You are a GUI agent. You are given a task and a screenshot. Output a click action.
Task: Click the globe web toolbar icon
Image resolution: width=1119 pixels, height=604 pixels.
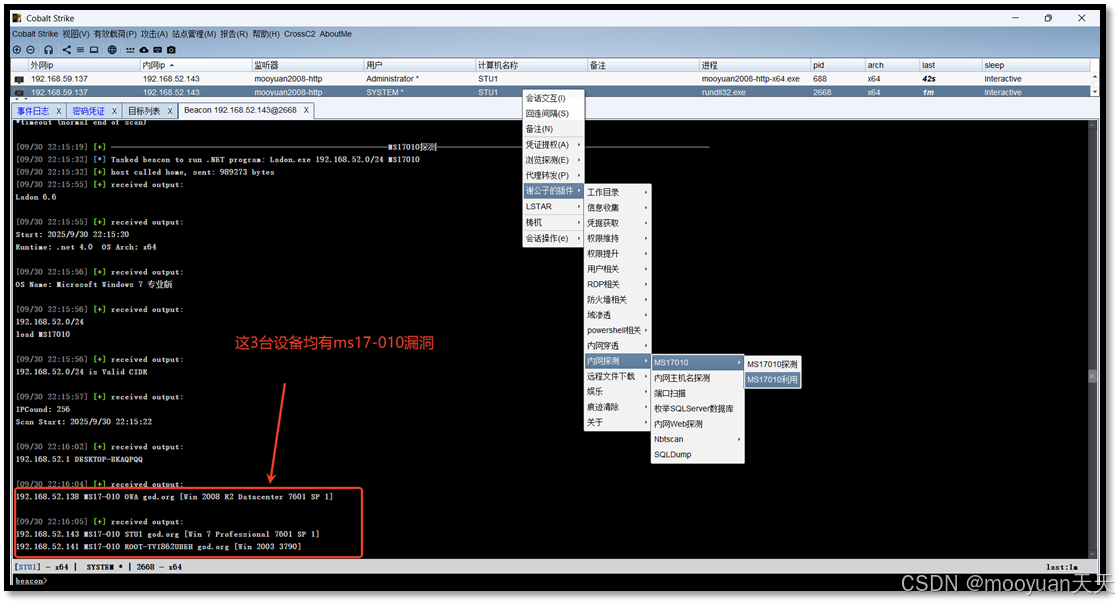[x=112, y=50]
